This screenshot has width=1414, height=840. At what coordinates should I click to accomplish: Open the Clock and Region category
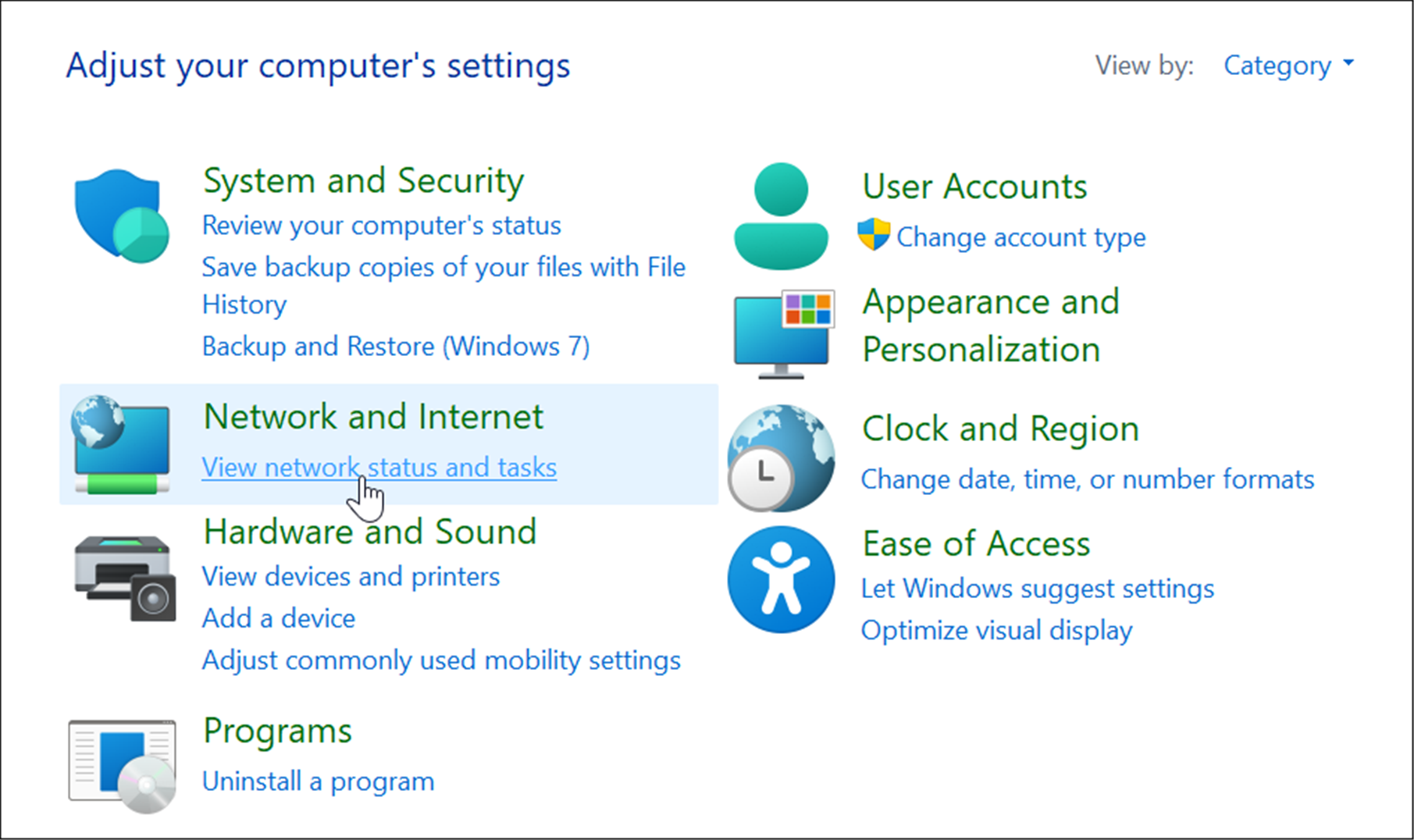point(999,428)
